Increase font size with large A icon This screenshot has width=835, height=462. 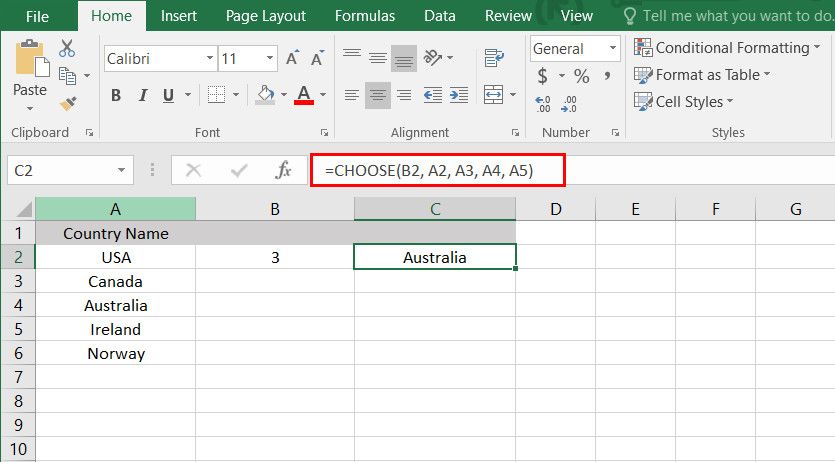tap(292, 57)
